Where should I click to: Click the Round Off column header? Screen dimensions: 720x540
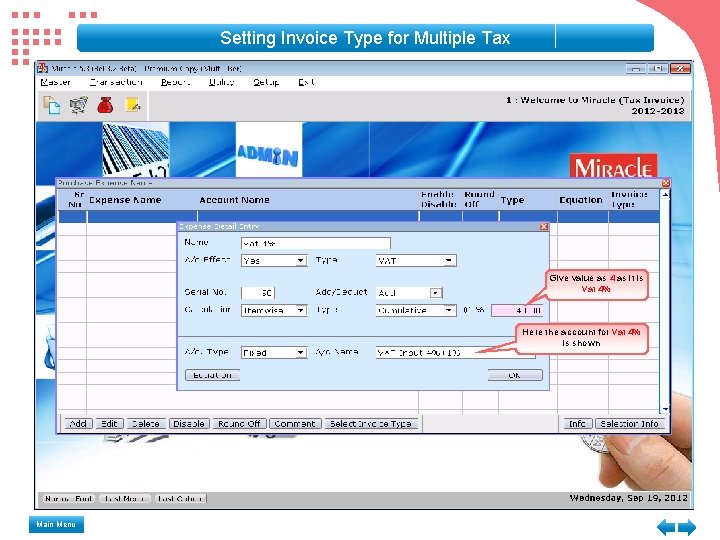(x=479, y=200)
